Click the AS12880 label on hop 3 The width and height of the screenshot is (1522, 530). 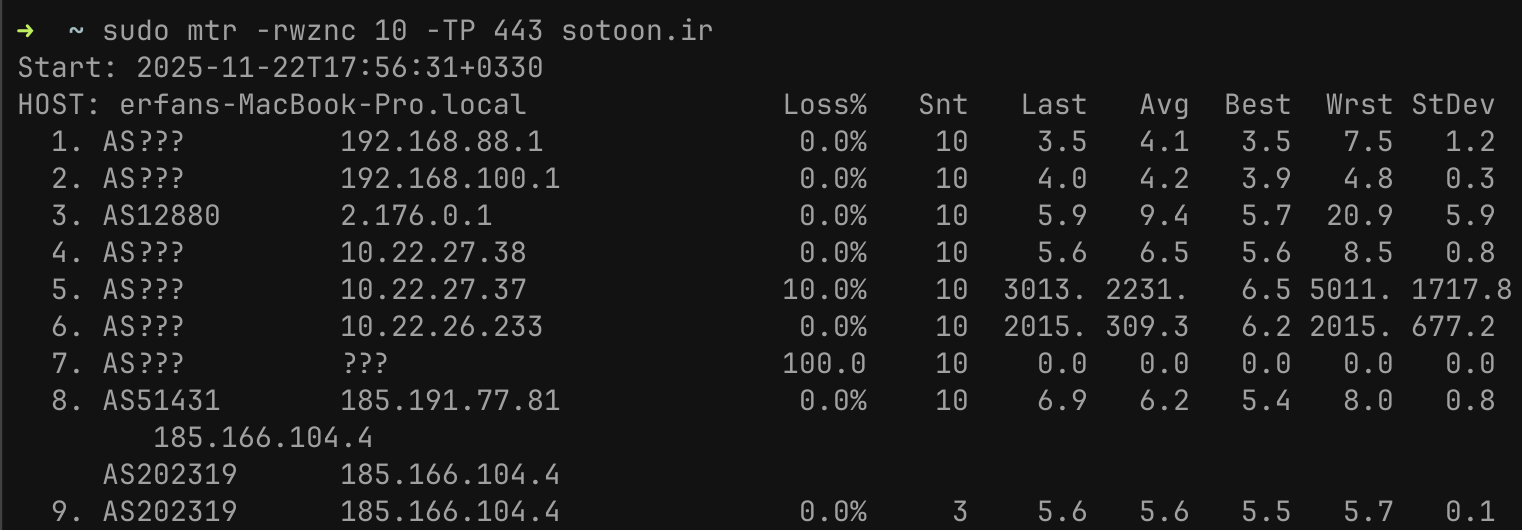(161, 216)
